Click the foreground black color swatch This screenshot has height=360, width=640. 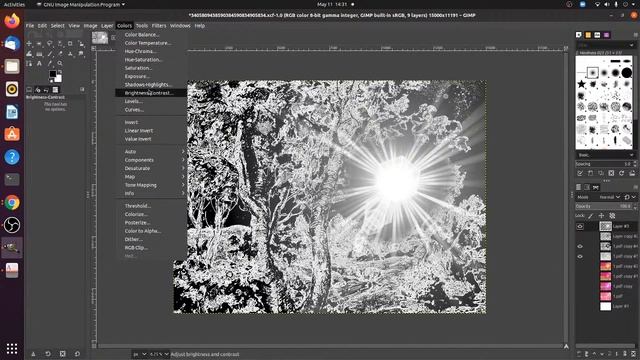[x=53, y=74]
